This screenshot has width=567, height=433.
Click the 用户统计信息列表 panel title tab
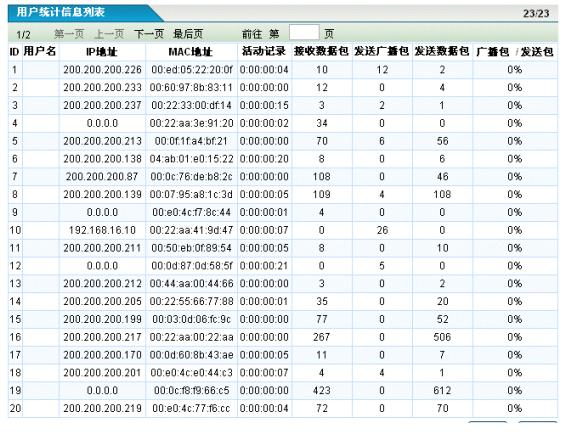pyautogui.click(x=61, y=12)
